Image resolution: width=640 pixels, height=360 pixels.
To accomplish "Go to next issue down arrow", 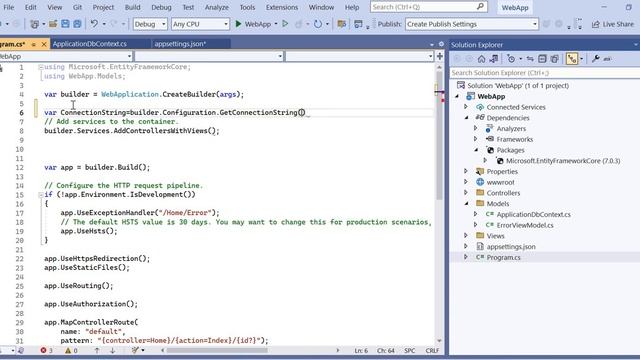I will (x=112, y=350).
